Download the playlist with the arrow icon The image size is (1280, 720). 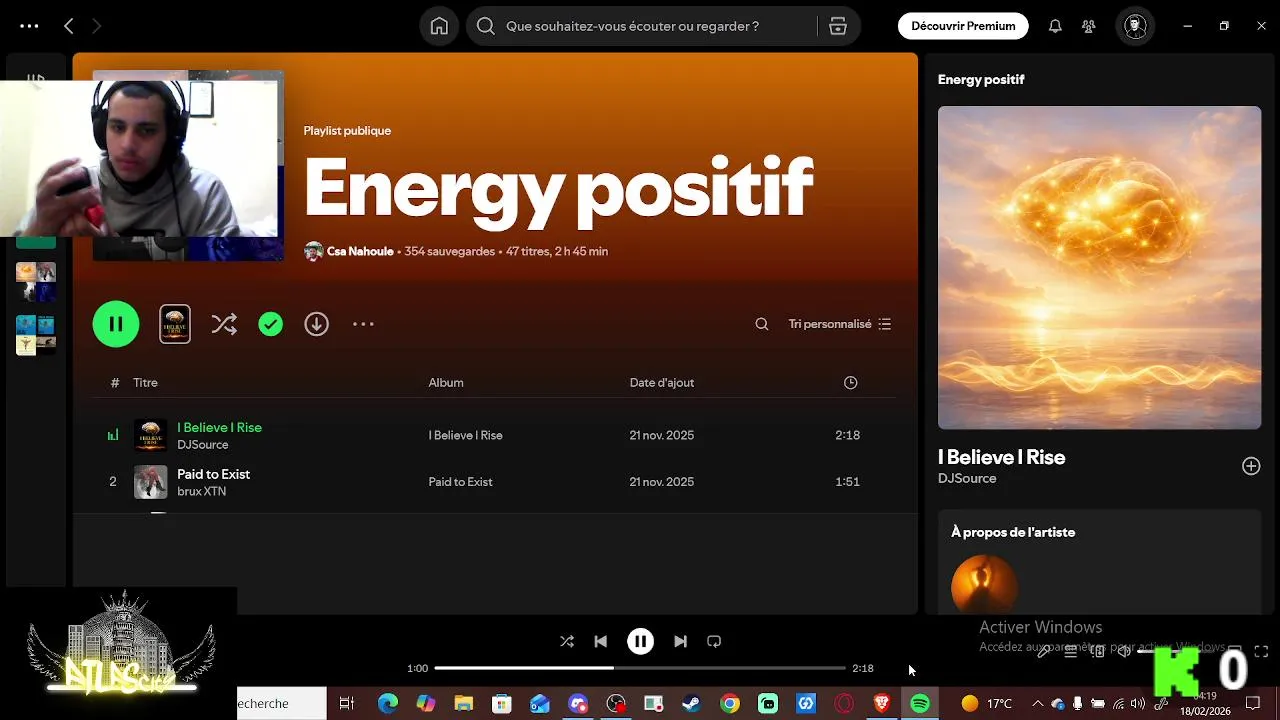[316, 324]
